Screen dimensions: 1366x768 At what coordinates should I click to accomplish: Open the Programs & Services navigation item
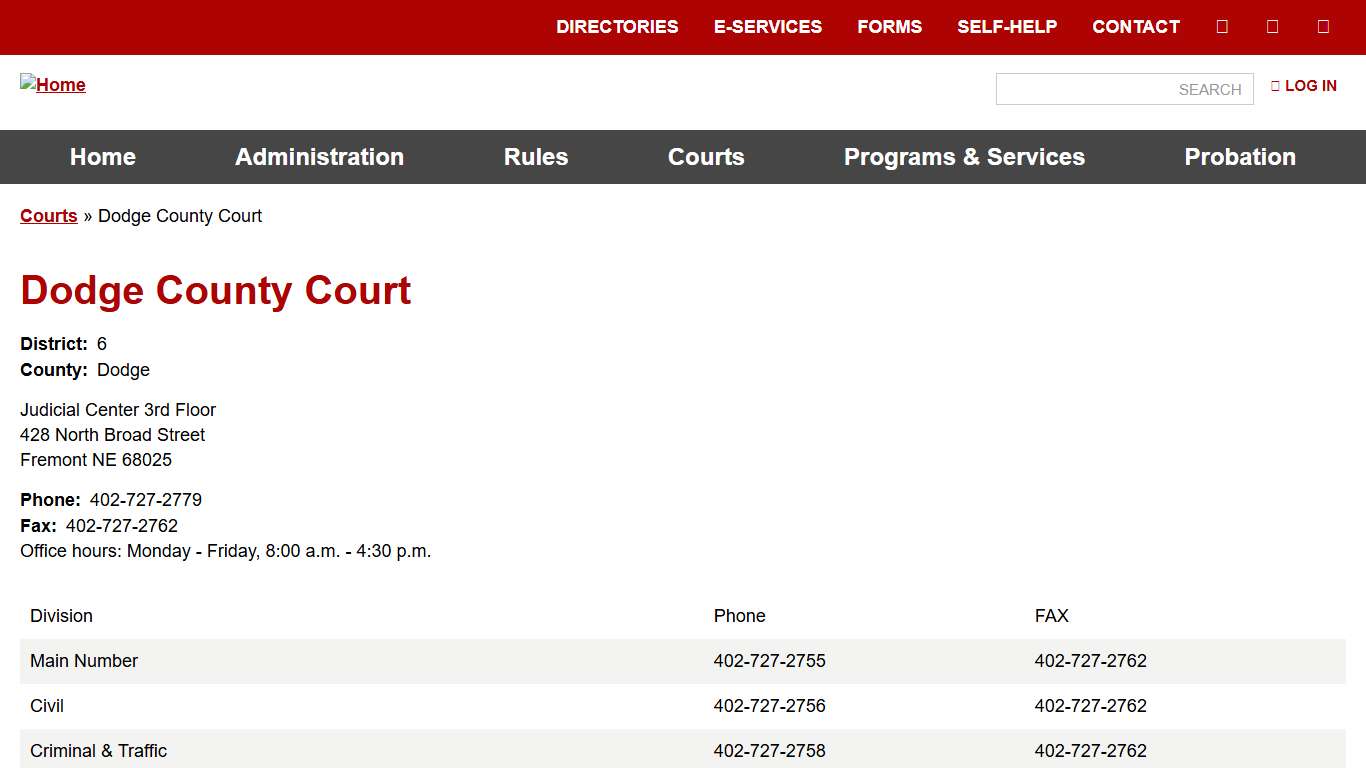(964, 157)
